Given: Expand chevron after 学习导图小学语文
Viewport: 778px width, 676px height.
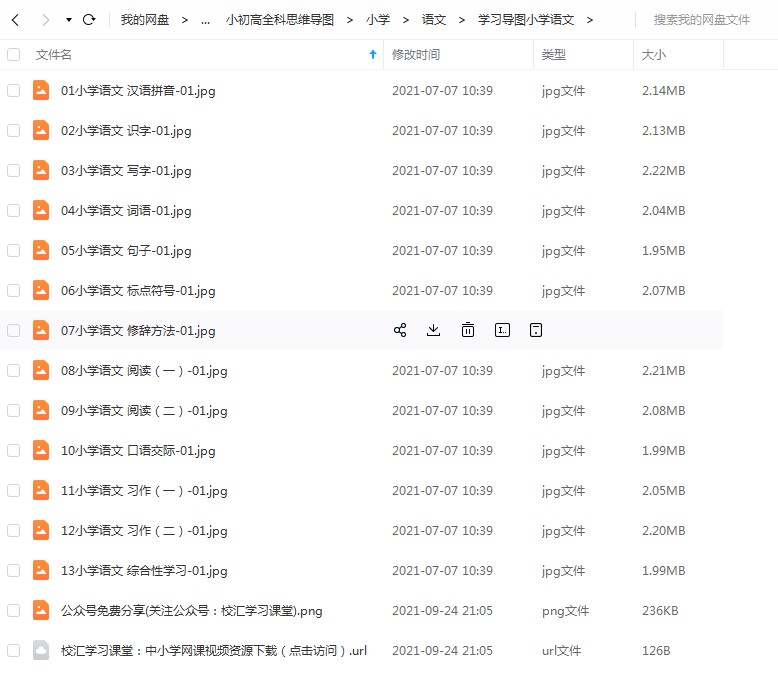Looking at the screenshot, I should 589,20.
